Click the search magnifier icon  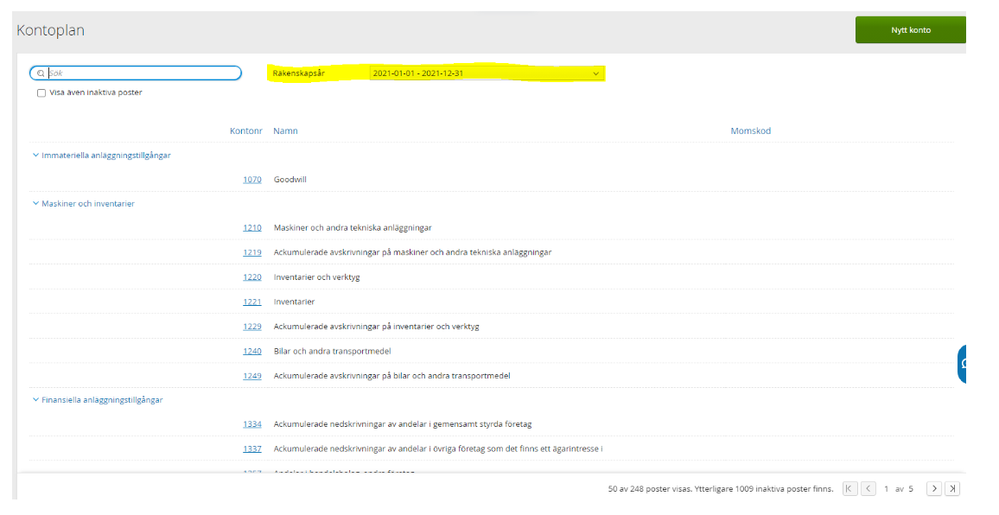coord(40,73)
